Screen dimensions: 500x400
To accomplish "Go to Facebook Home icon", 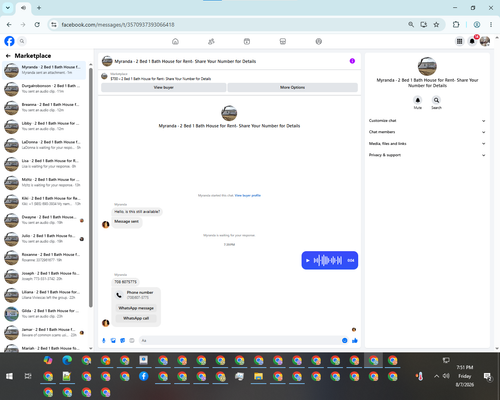I will point(175,41).
